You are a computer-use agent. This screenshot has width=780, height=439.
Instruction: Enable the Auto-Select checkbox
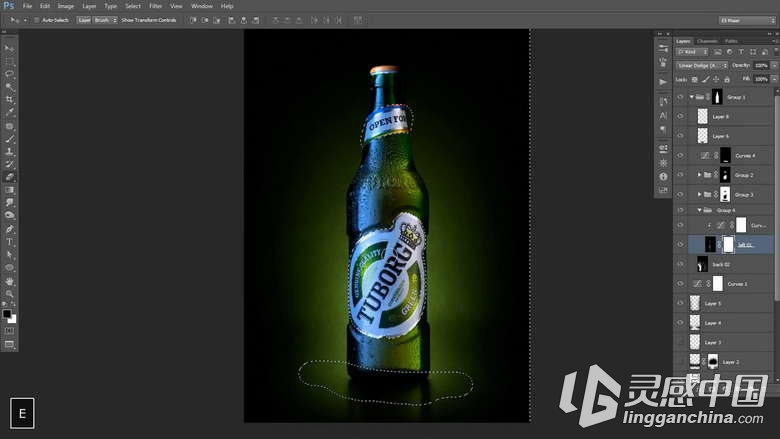tap(36, 20)
